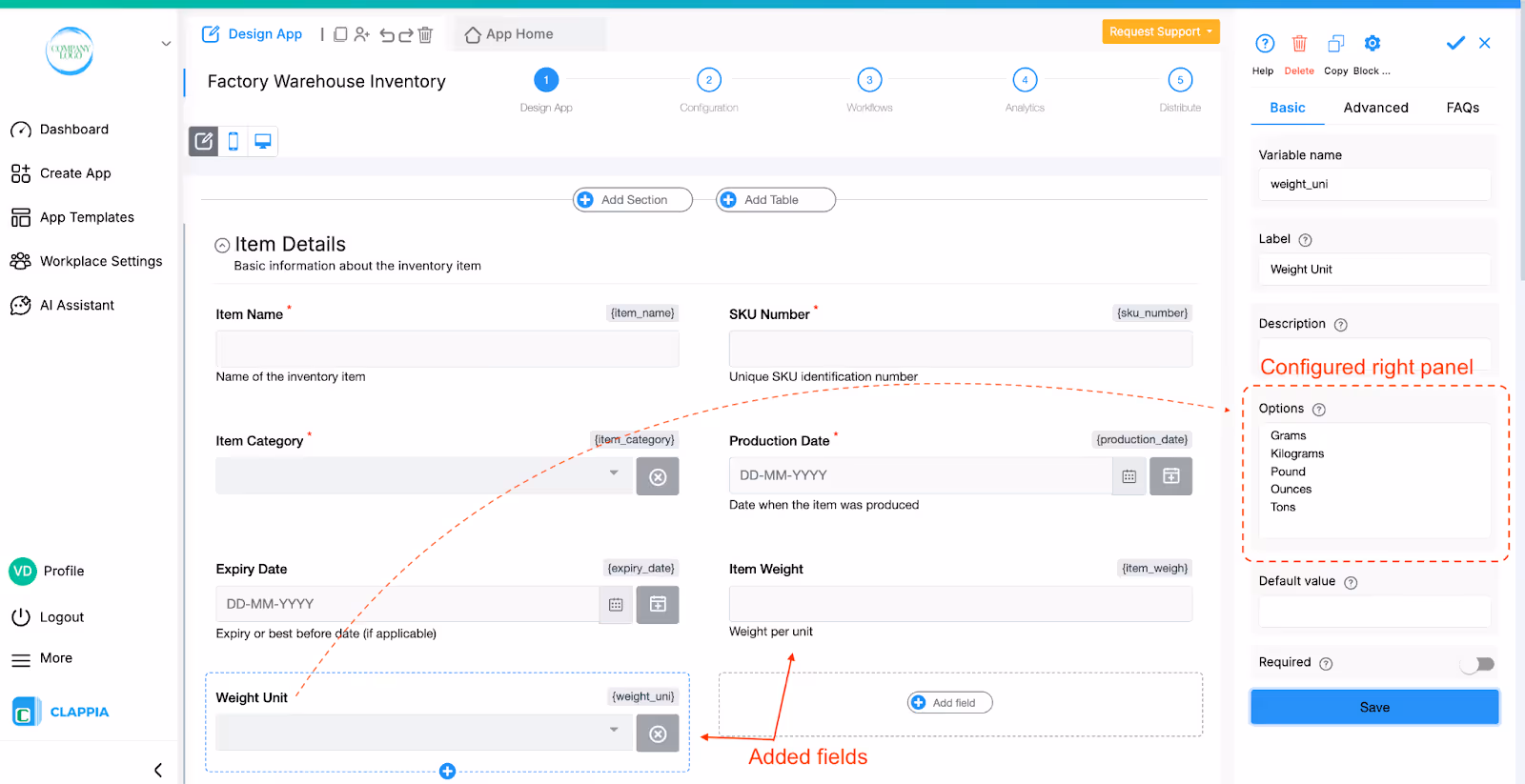Go to step 2 Configuration
The image size is (1525, 784).
709,80
